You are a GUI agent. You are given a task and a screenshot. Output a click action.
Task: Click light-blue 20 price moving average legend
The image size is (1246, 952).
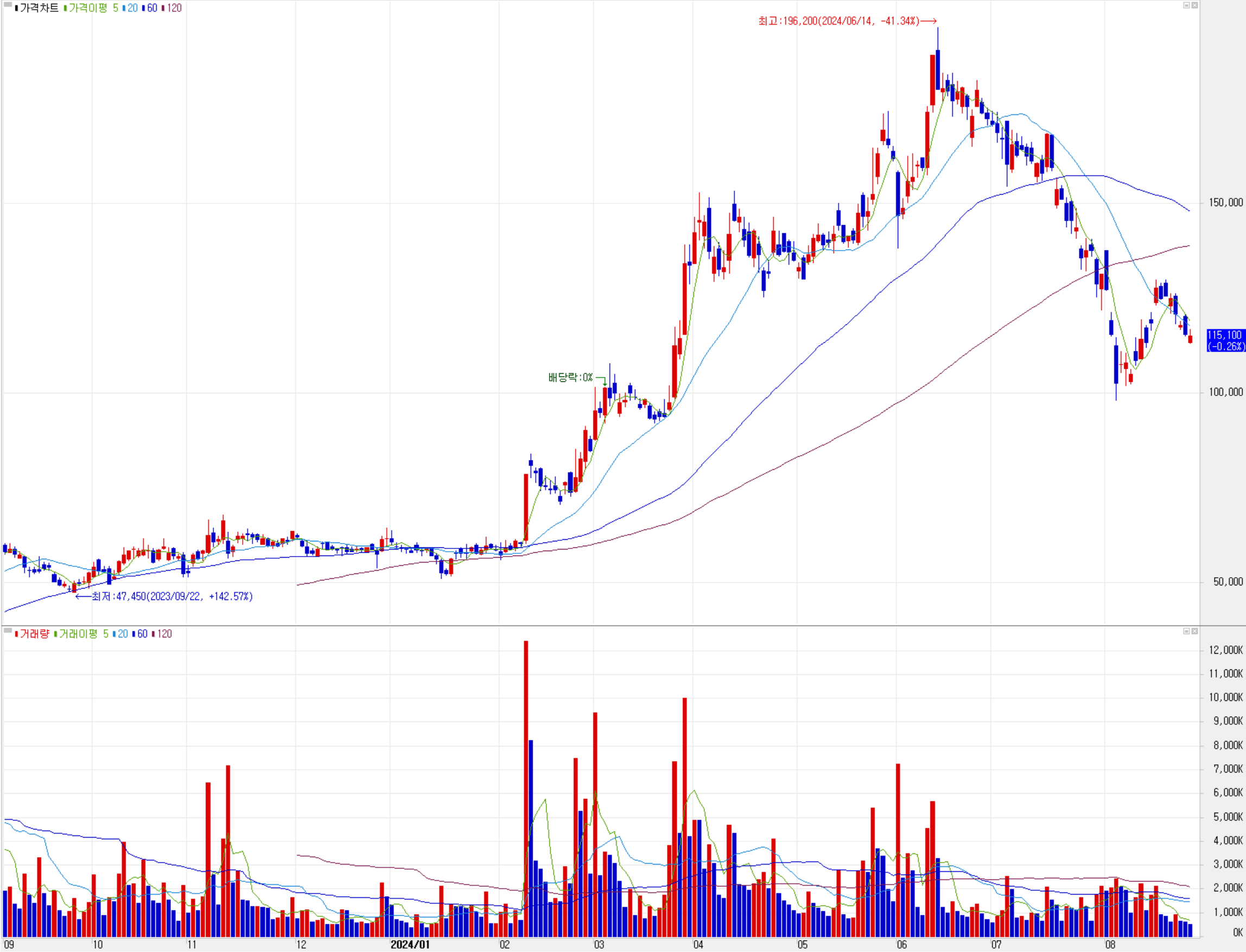pos(131,8)
